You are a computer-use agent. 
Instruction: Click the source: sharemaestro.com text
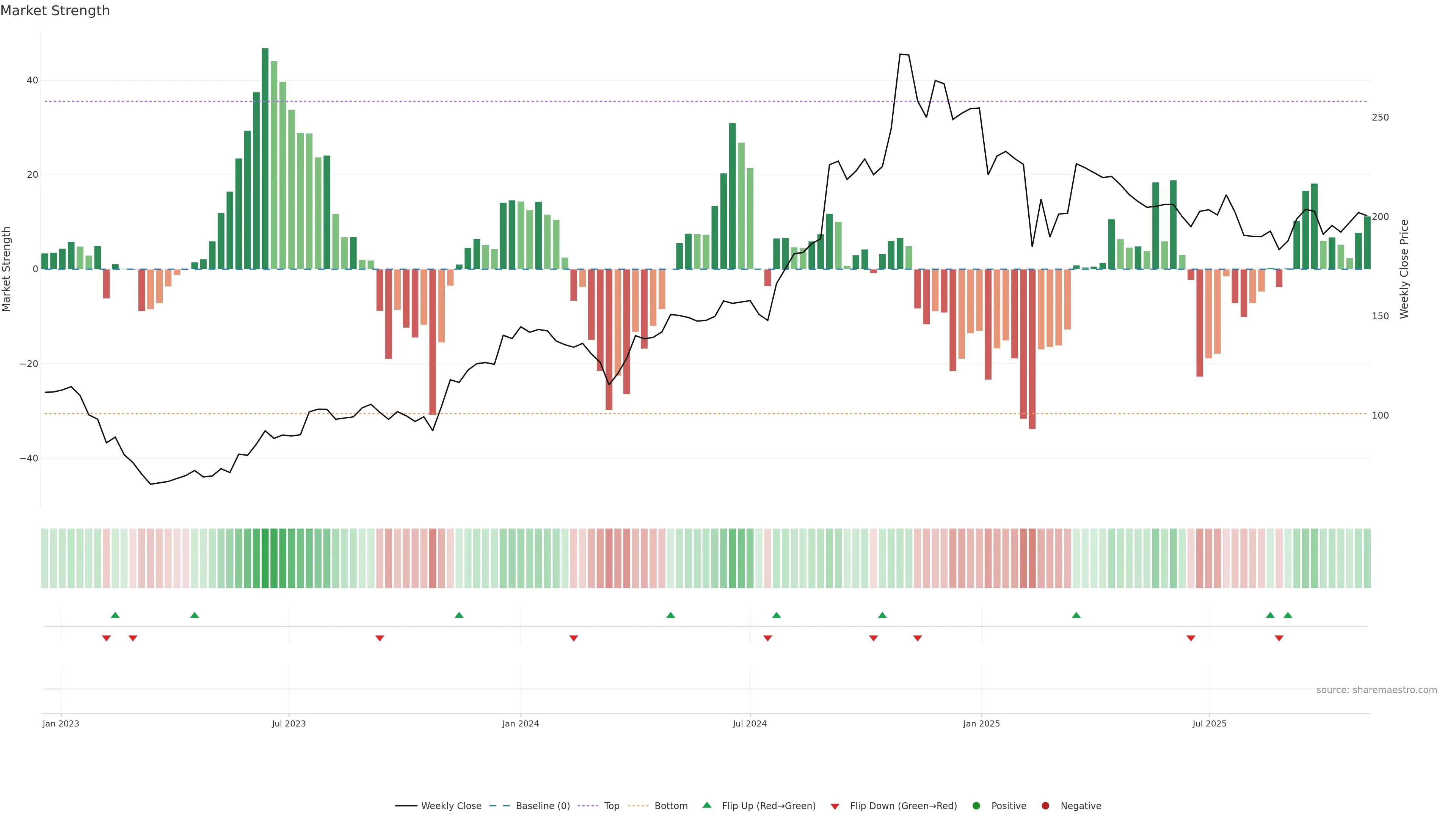1376,690
